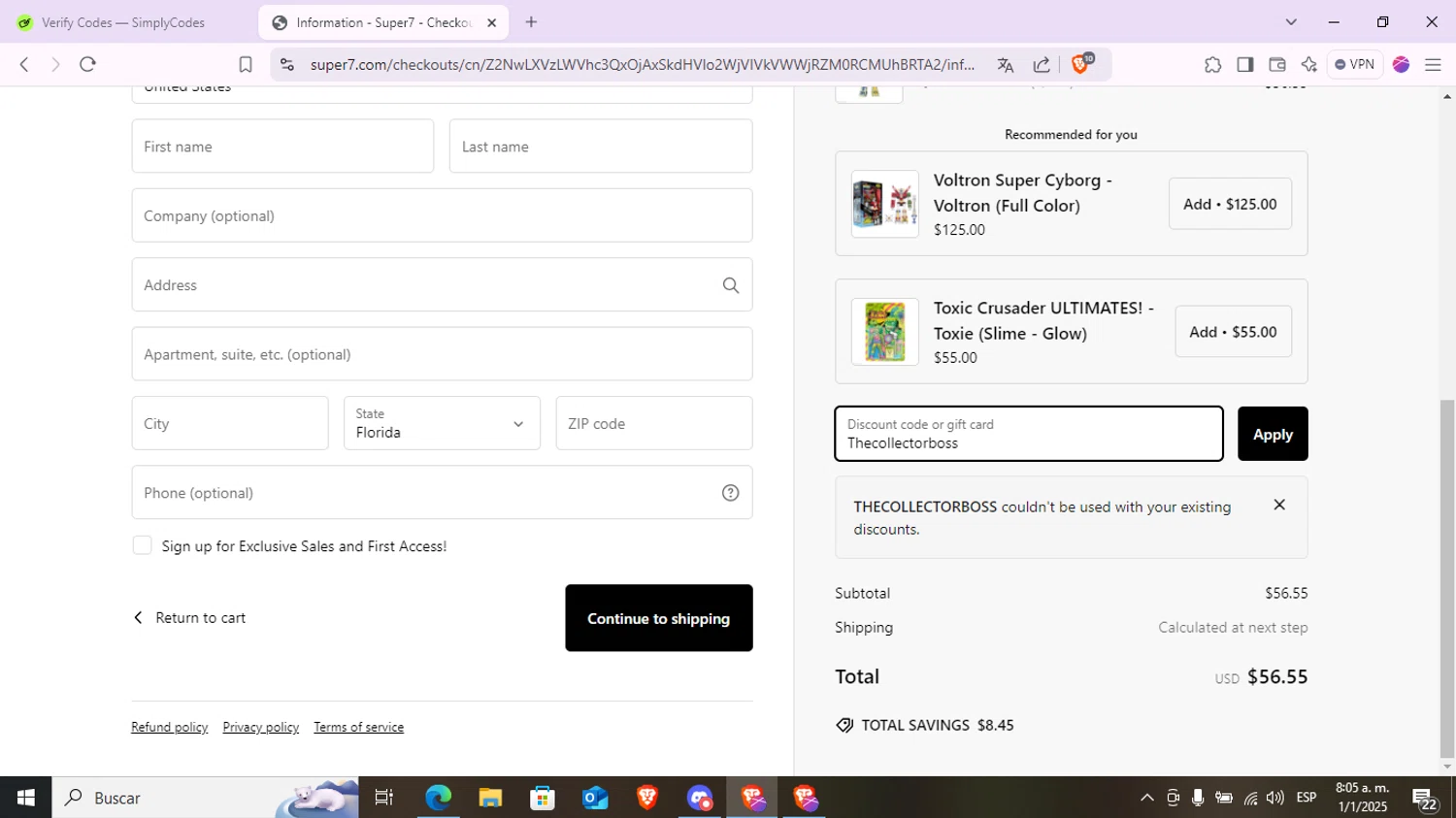Open the notifications center icon

pyautogui.click(x=1425, y=800)
